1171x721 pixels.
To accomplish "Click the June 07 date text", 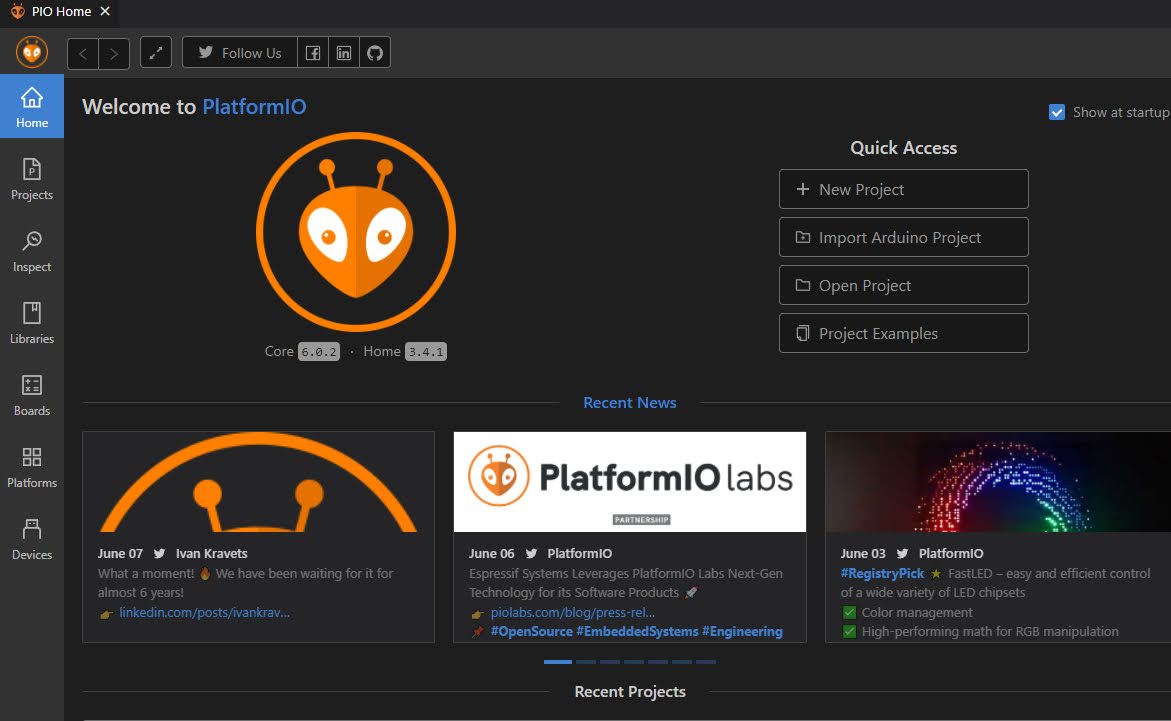I will (x=120, y=554).
